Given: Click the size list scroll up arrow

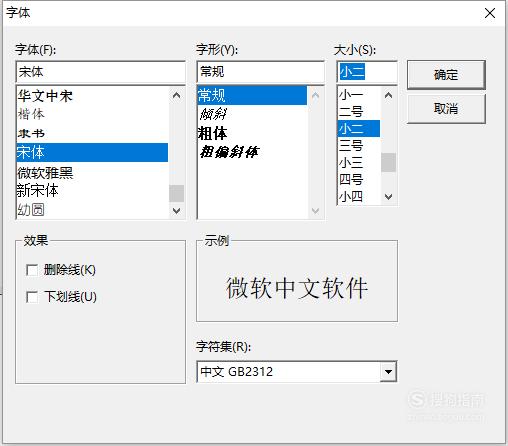Looking at the screenshot, I should point(388,95).
